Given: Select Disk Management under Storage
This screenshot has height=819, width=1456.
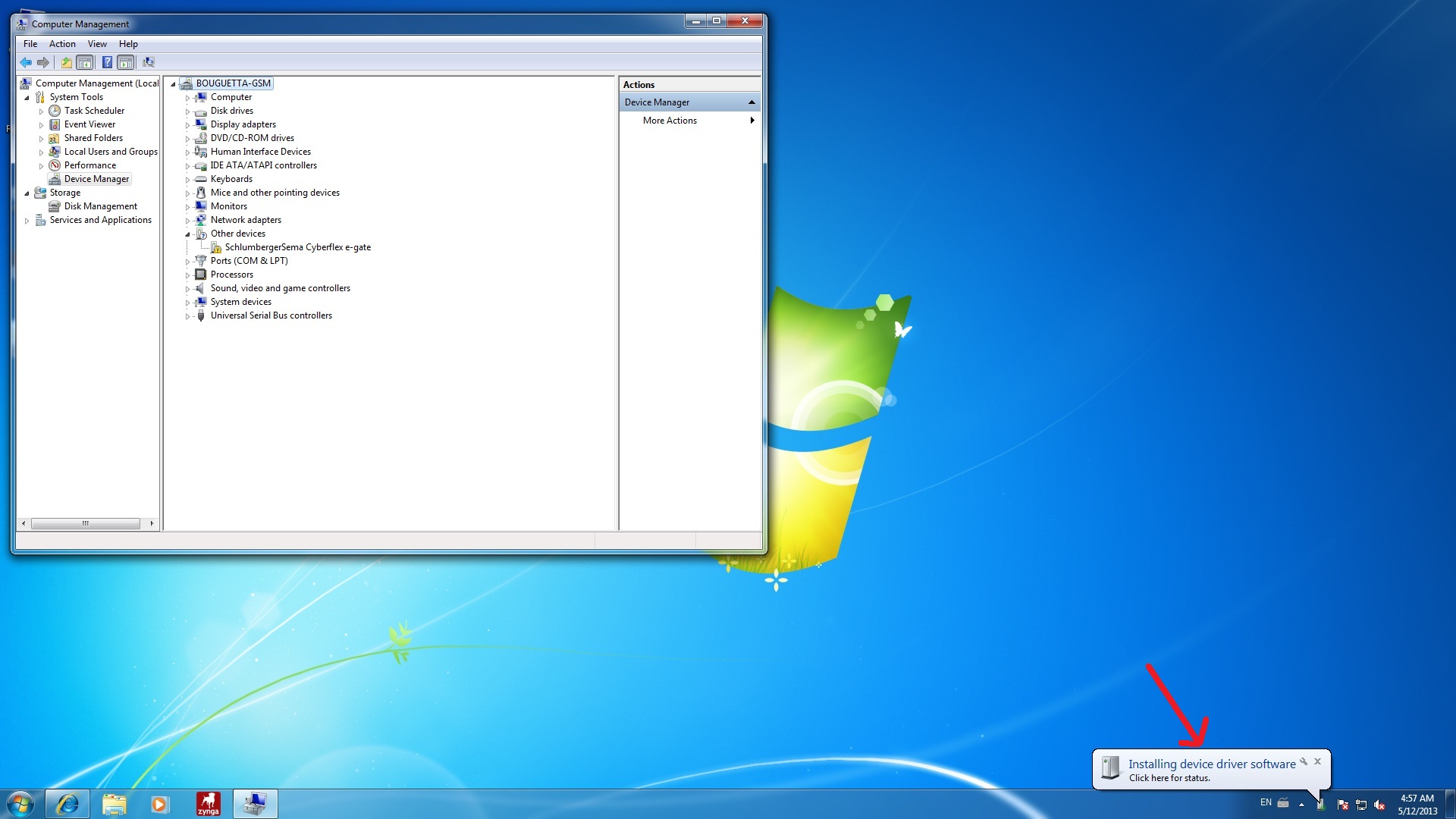Looking at the screenshot, I should [100, 206].
